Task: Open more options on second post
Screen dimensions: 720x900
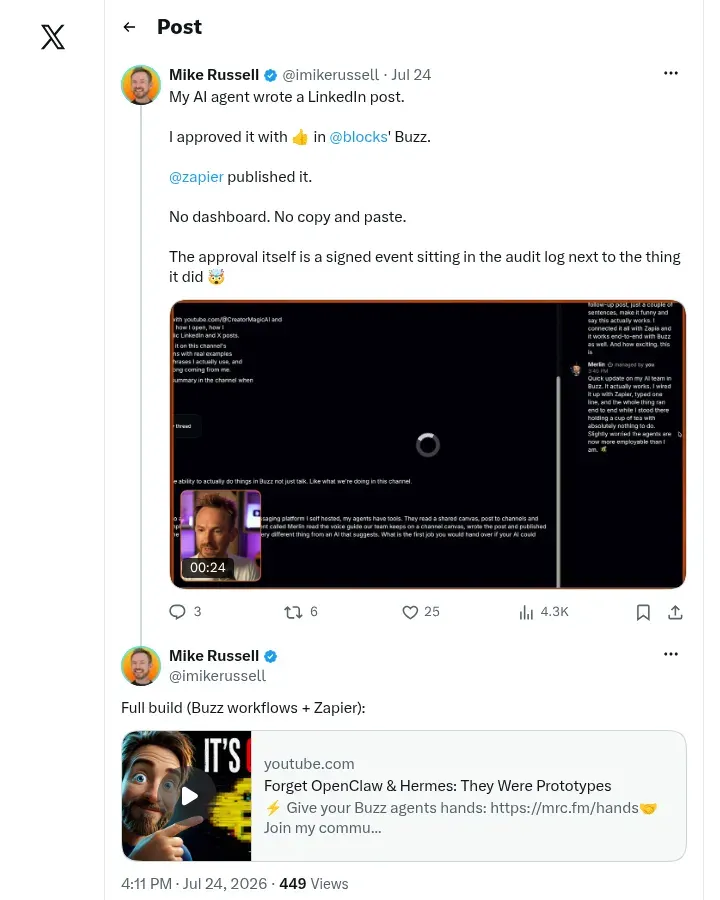Action: click(671, 654)
